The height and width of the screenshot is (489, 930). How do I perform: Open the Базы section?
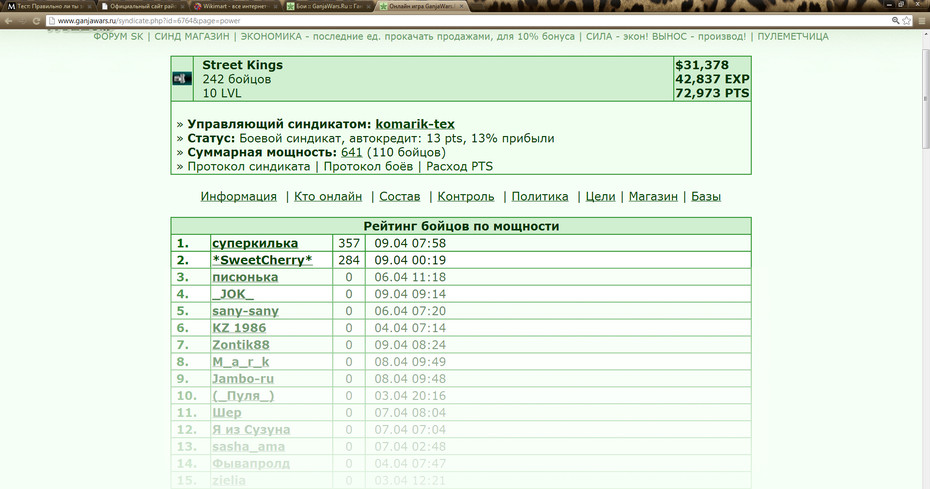coord(706,196)
